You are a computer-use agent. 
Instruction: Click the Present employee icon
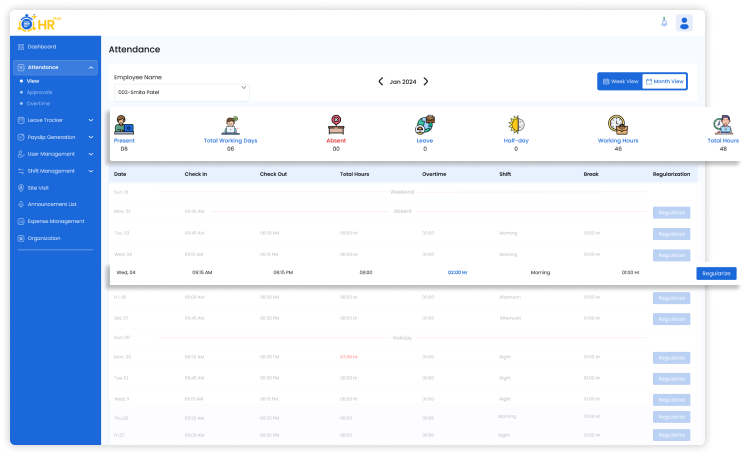[x=124, y=125]
